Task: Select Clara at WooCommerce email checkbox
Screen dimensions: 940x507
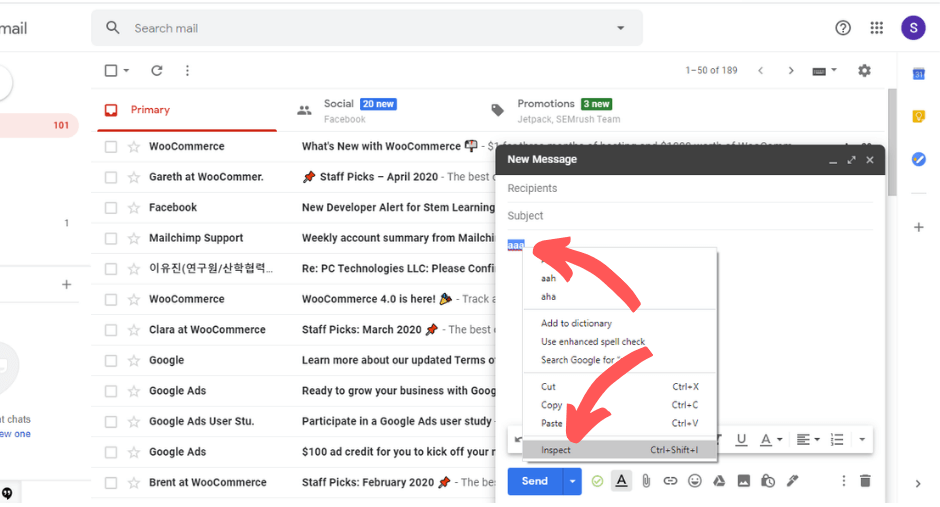Action: click(x=111, y=330)
